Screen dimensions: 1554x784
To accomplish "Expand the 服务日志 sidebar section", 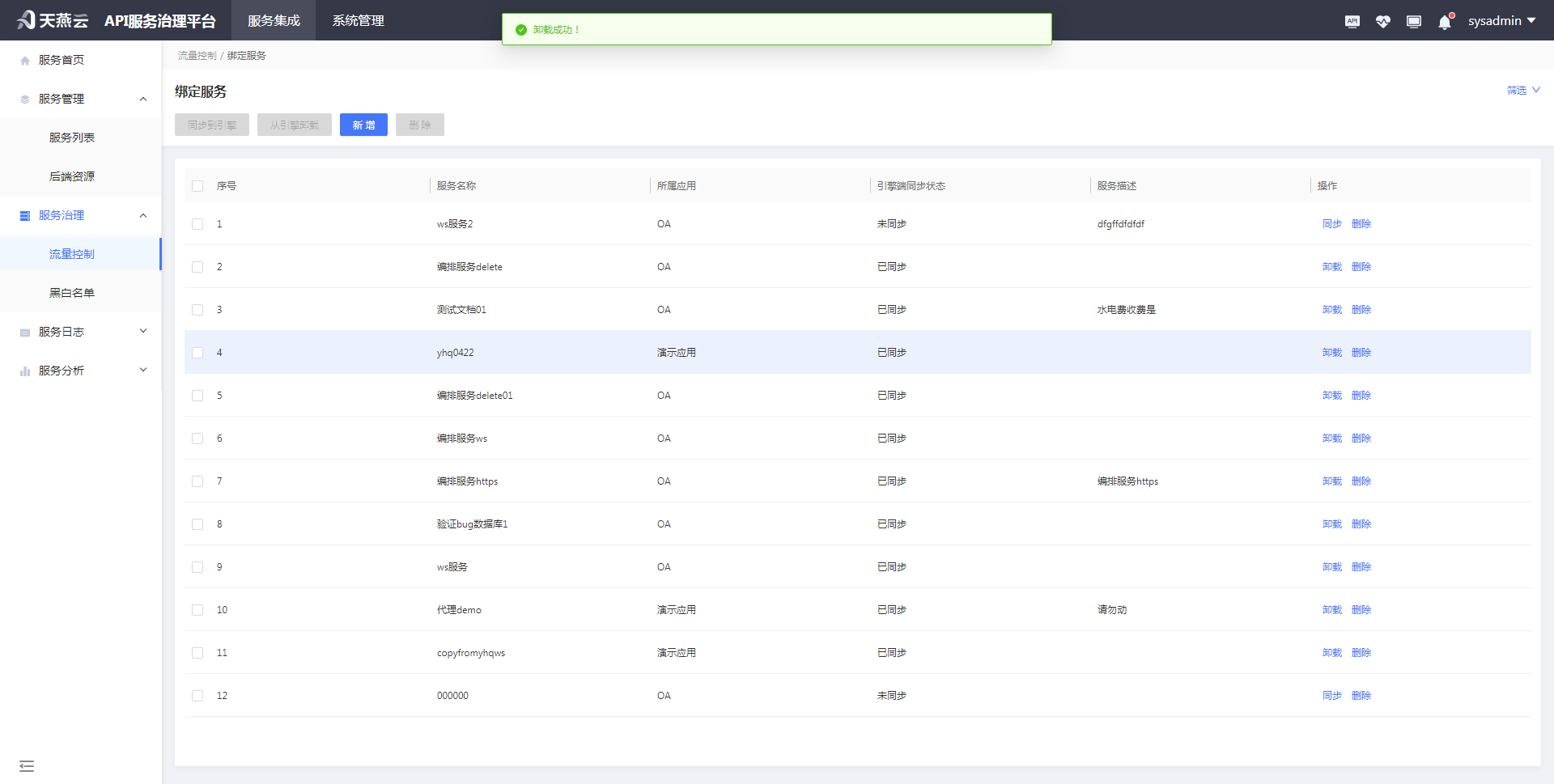I will click(142, 331).
